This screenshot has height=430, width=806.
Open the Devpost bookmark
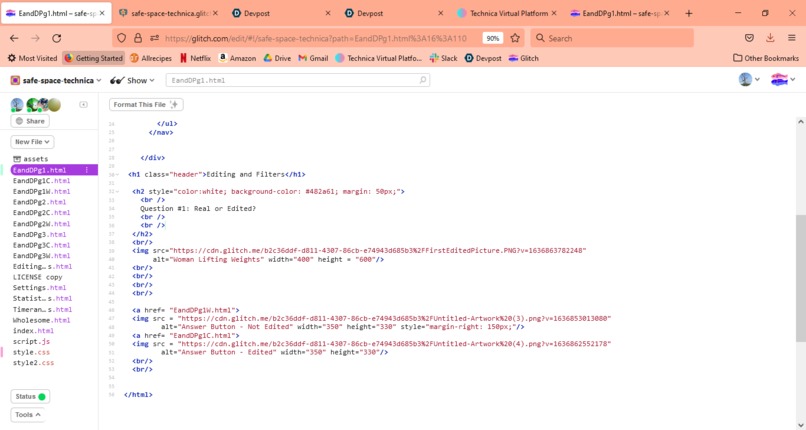(x=483, y=58)
